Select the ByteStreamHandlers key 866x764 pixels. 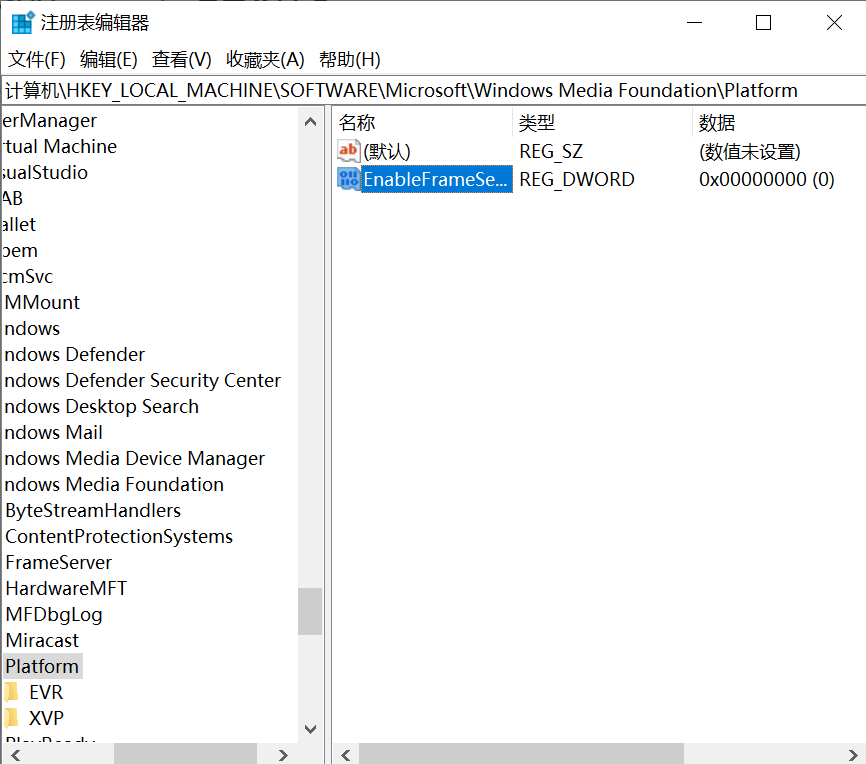(93, 510)
